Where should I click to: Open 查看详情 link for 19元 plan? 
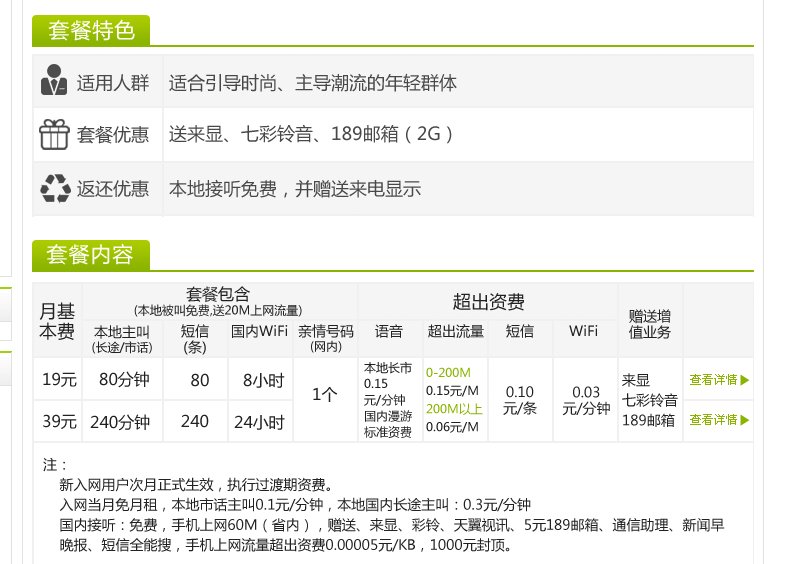(719, 380)
